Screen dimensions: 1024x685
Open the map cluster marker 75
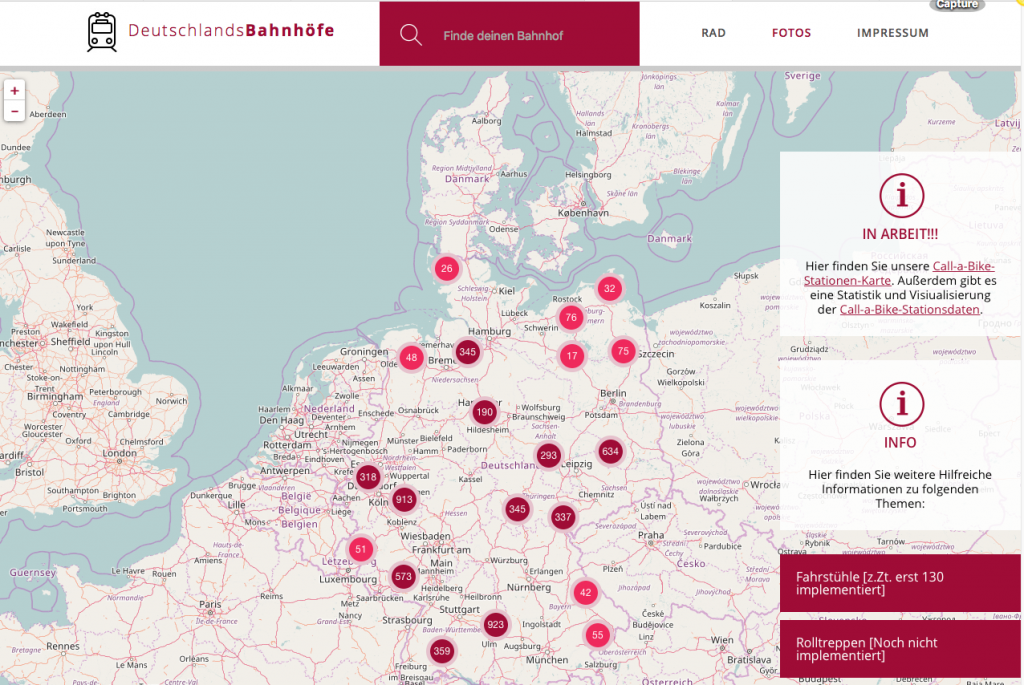tap(623, 351)
